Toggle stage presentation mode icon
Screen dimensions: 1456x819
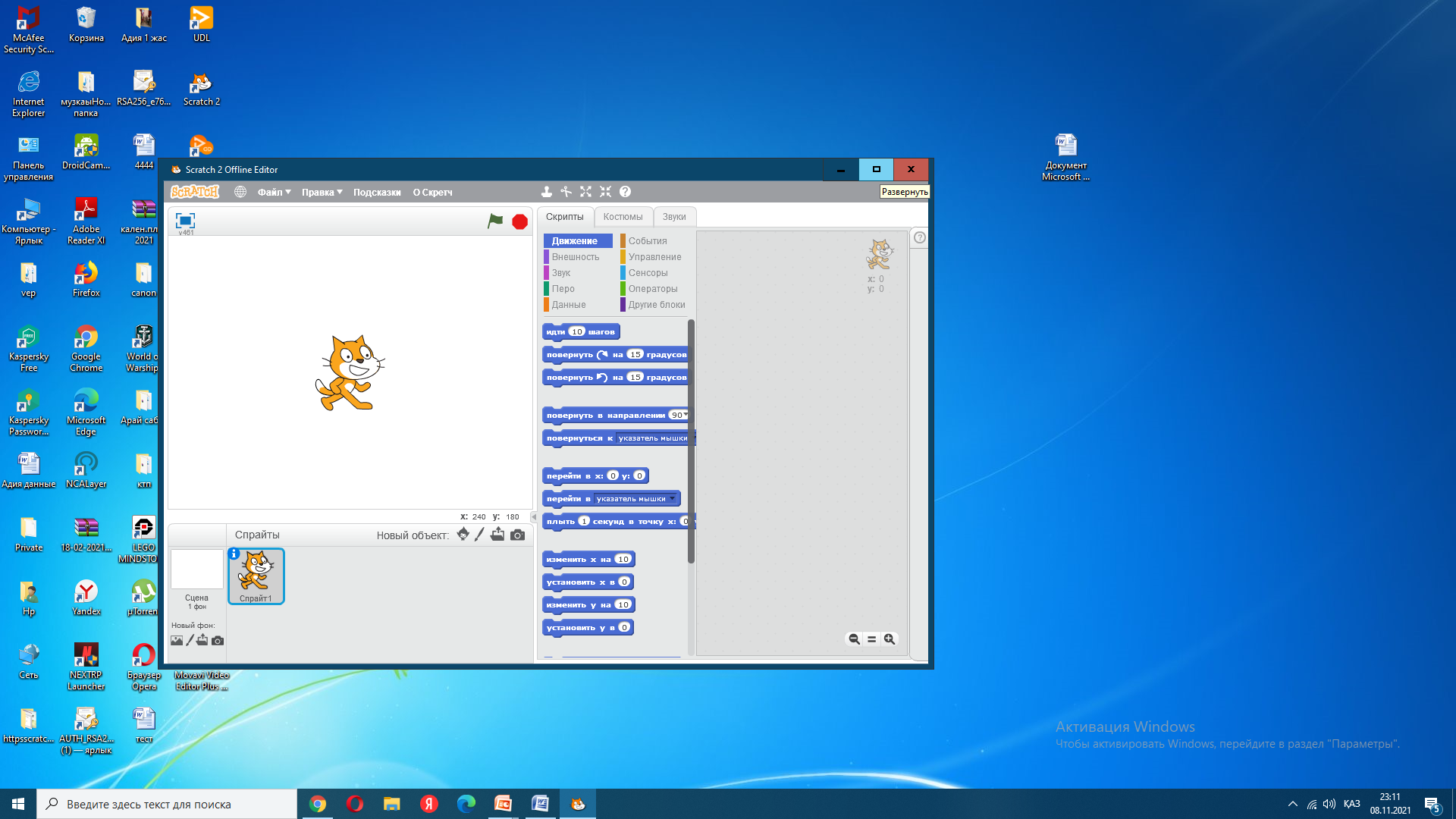point(185,221)
